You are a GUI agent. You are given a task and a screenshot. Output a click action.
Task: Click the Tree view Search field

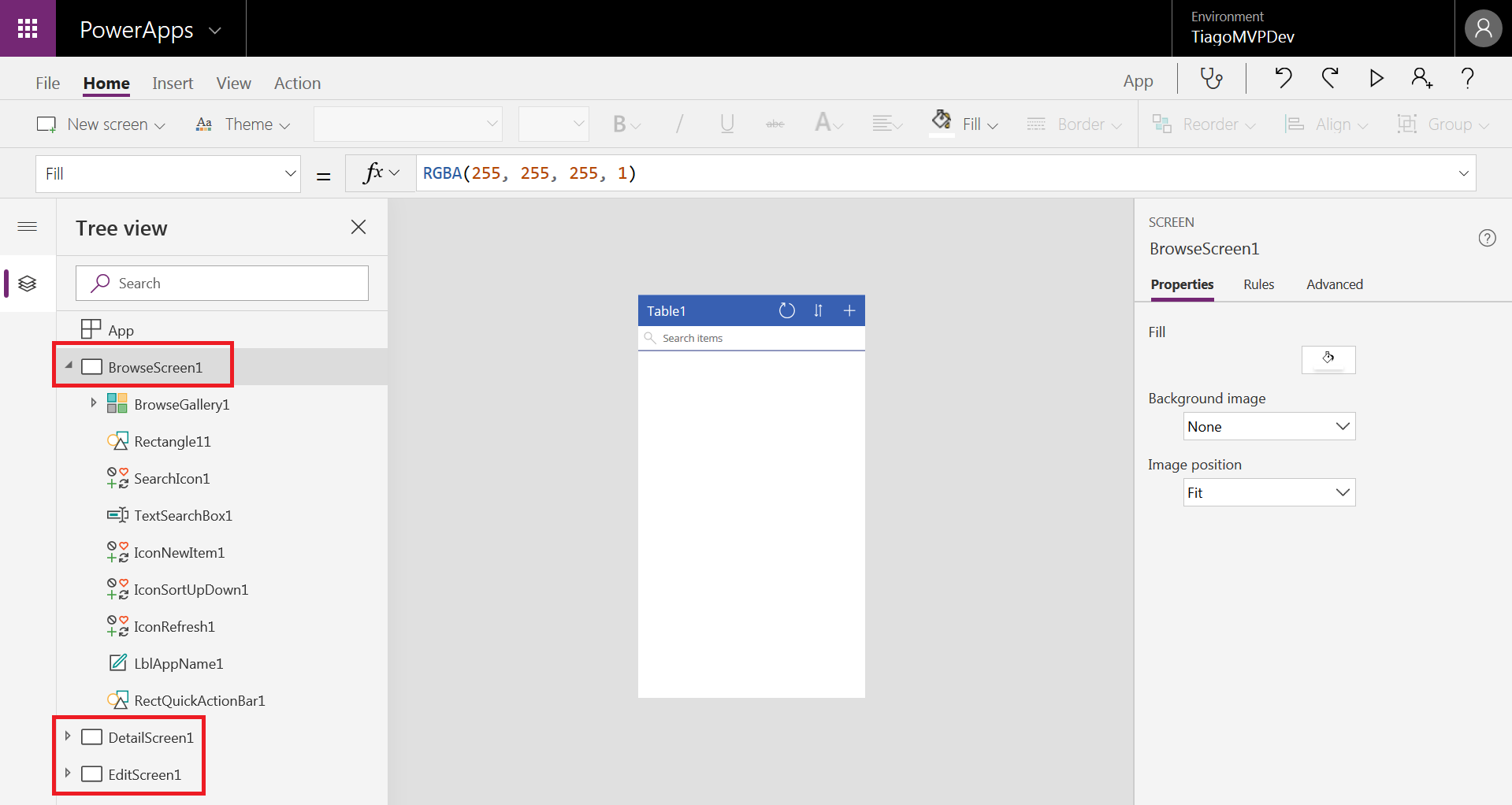point(222,284)
